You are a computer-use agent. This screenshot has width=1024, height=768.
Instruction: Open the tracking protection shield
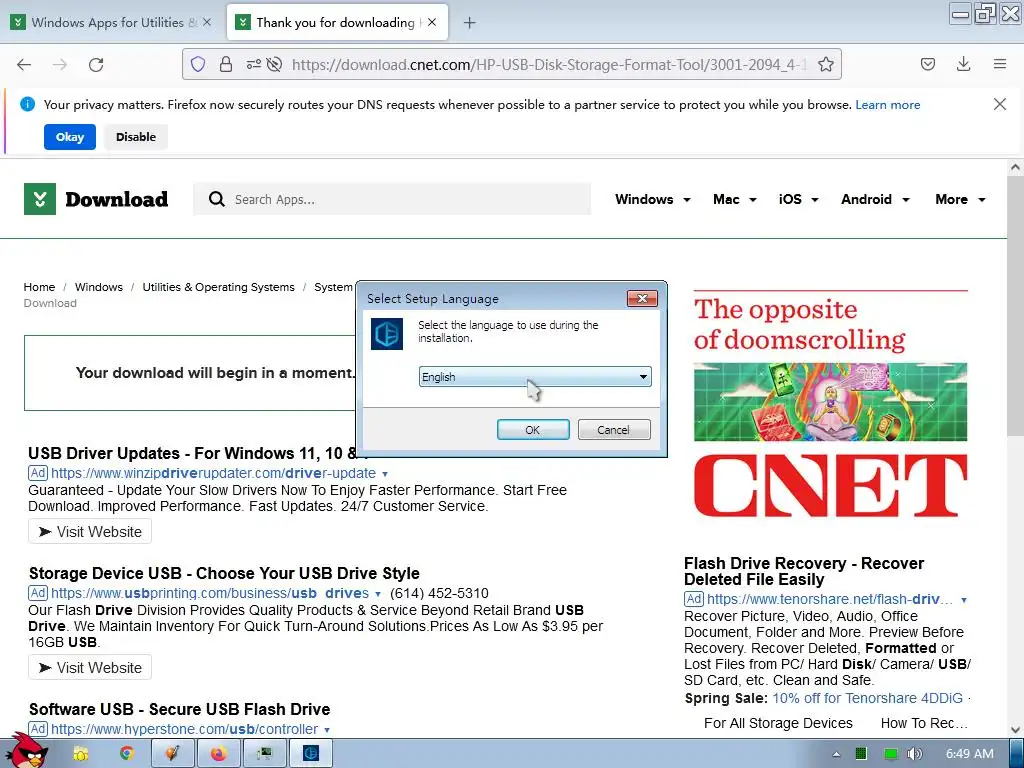coord(198,64)
